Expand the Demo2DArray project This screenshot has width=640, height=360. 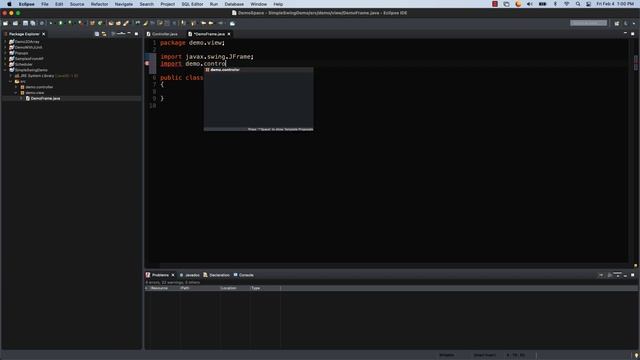point(5,42)
